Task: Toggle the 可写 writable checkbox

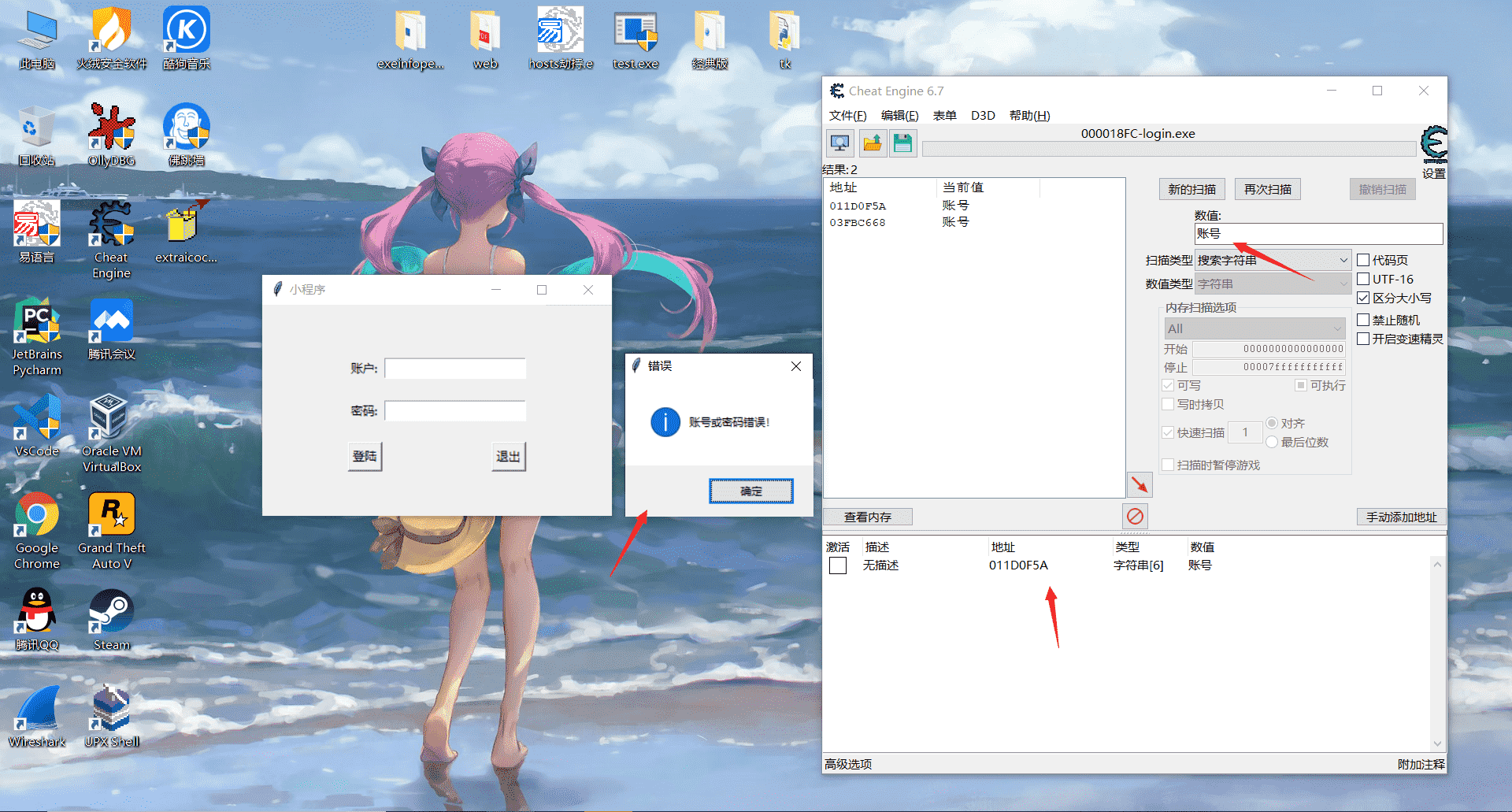Action: click(x=1168, y=385)
